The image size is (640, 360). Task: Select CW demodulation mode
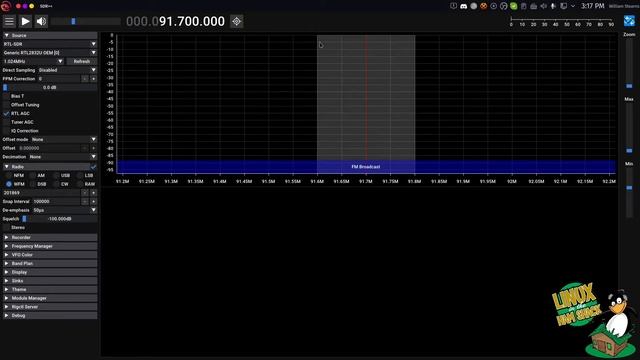point(56,184)
